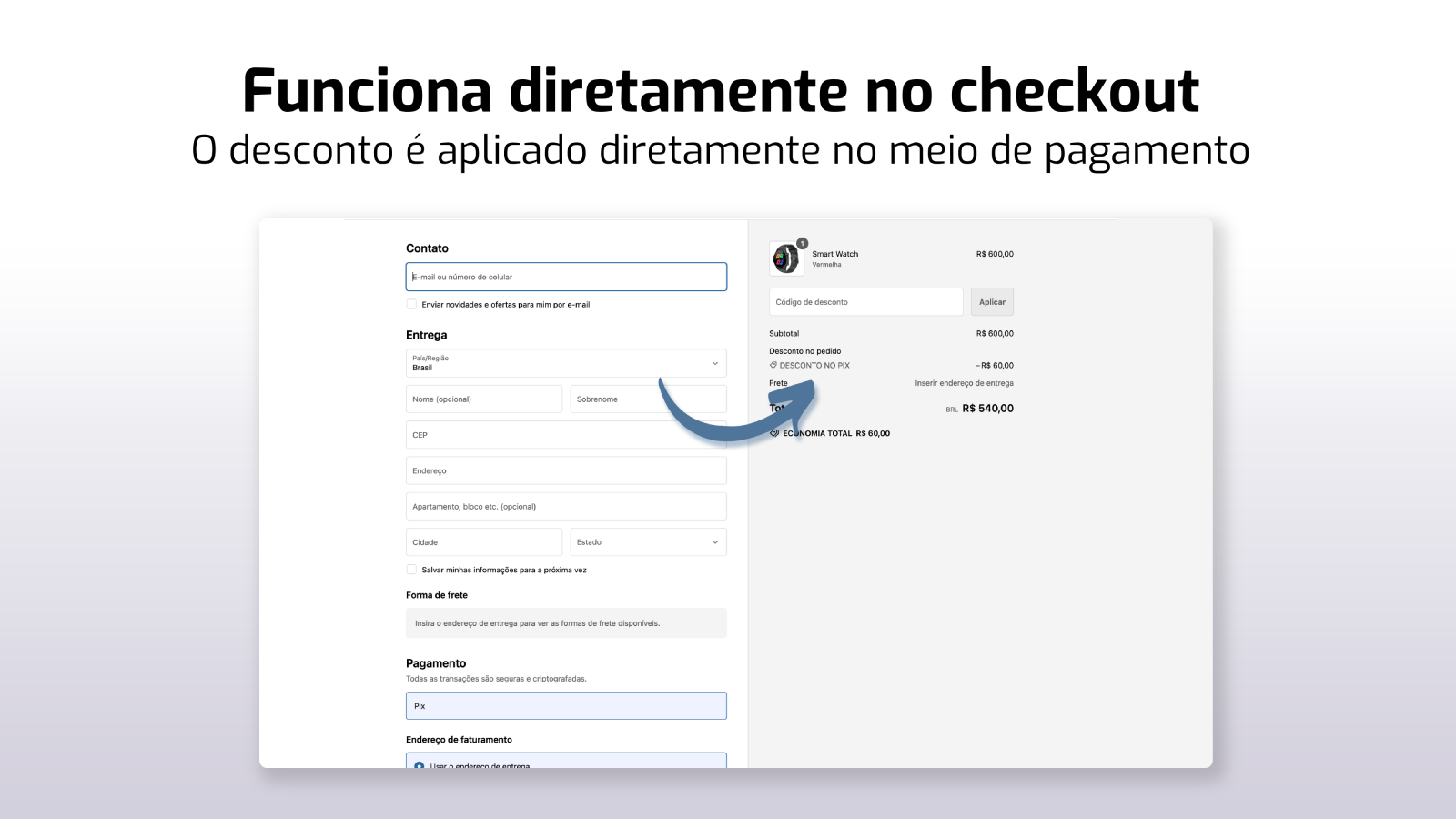Screen dimensions: 1456x819
Task: Click the discount tag icon beside DESCONTO NO PIX
Action: pos(773,365)
